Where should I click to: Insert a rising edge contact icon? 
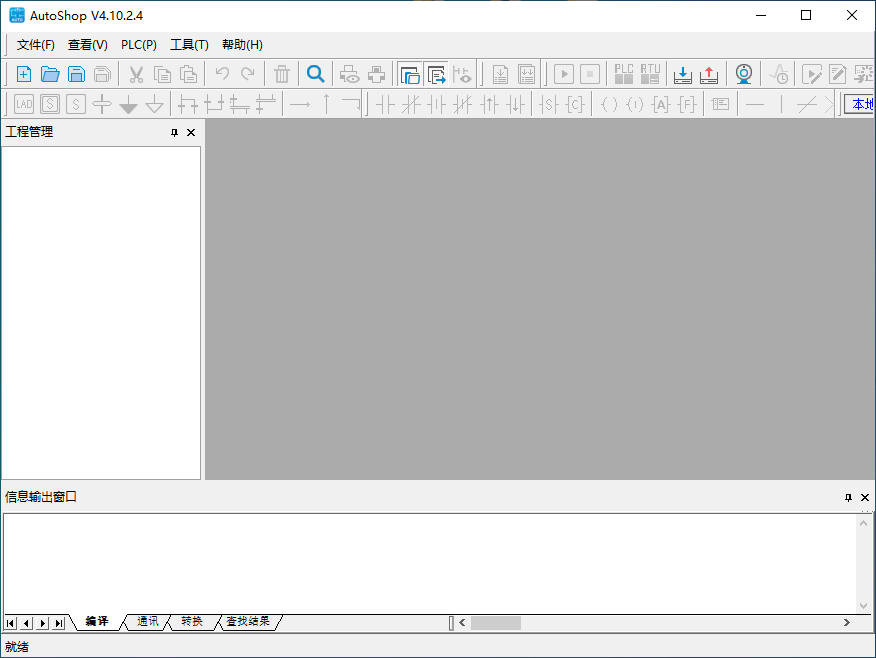[489, 104]
